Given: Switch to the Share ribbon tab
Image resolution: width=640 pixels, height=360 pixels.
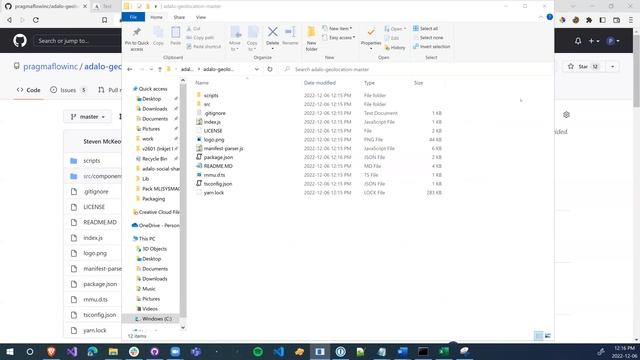Looking at the screenshot, I should (x=179, y=17).
